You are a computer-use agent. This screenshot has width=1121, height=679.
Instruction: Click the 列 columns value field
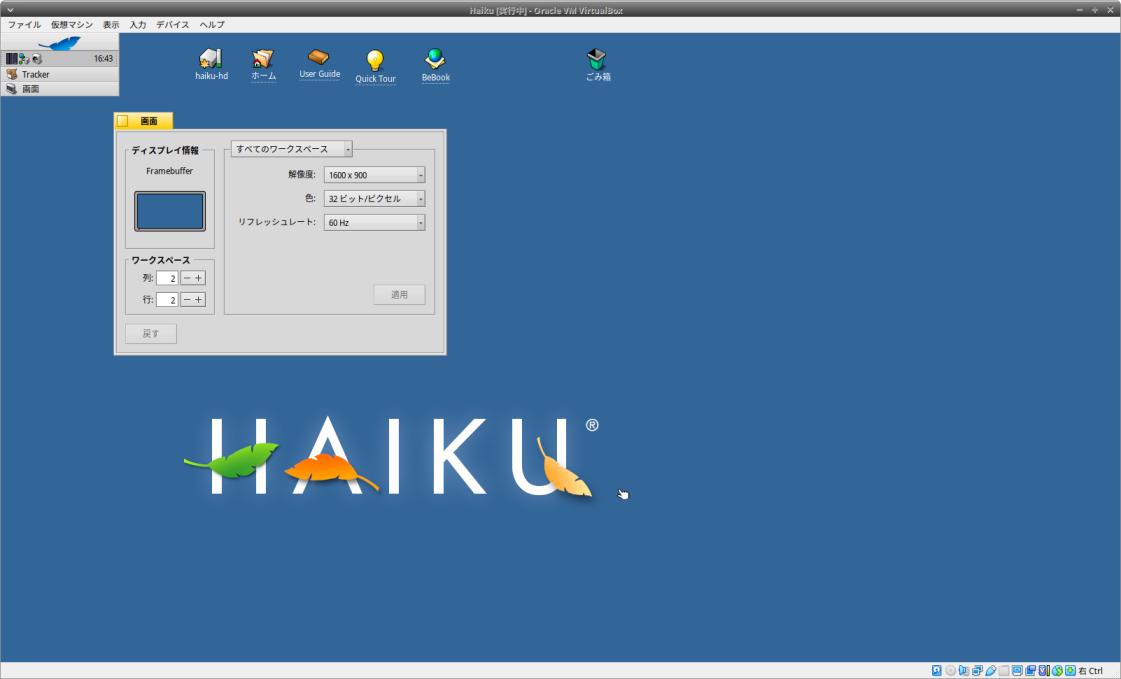167,278
